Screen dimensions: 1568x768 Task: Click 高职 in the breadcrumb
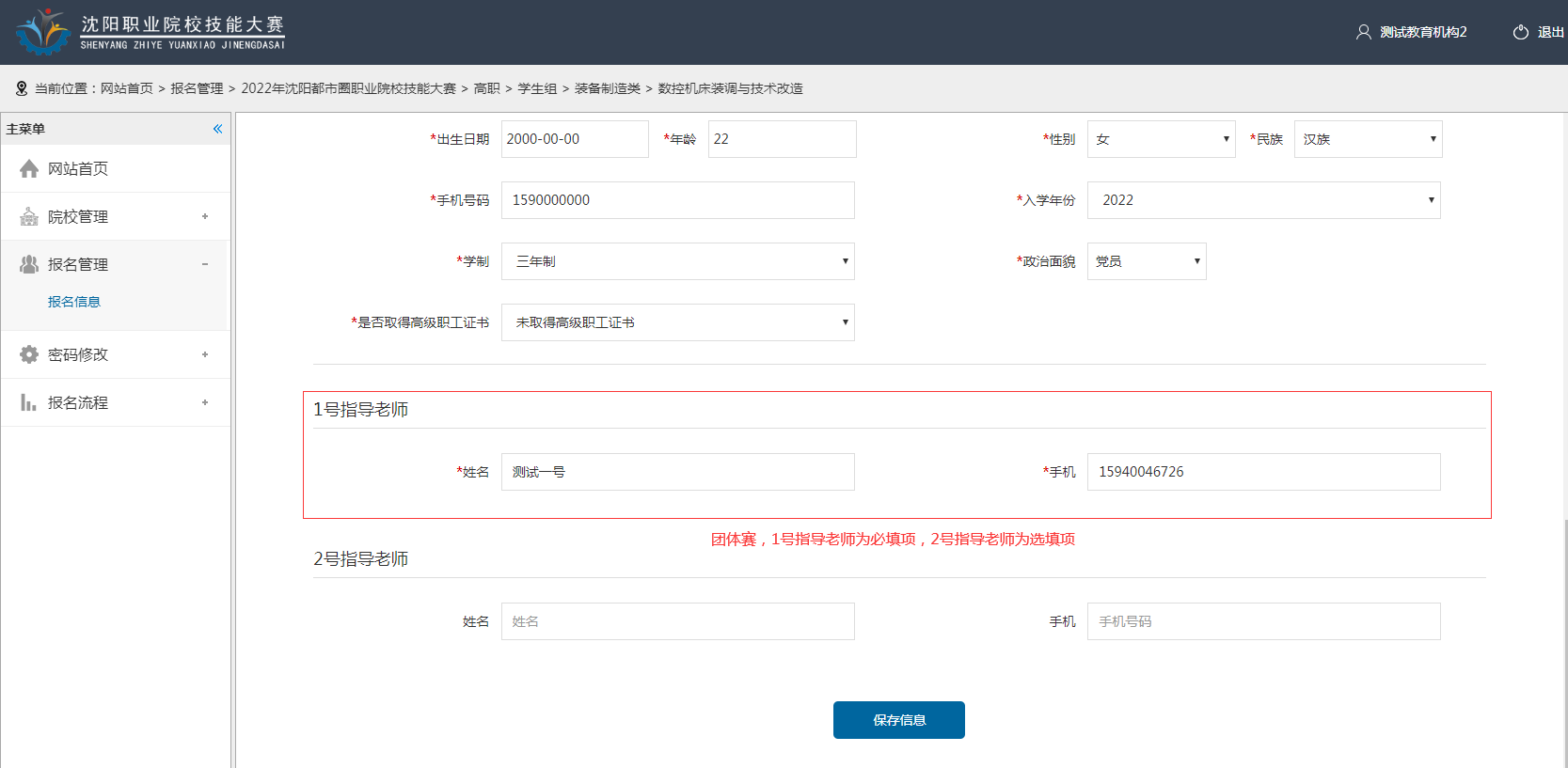pos(487,88)
